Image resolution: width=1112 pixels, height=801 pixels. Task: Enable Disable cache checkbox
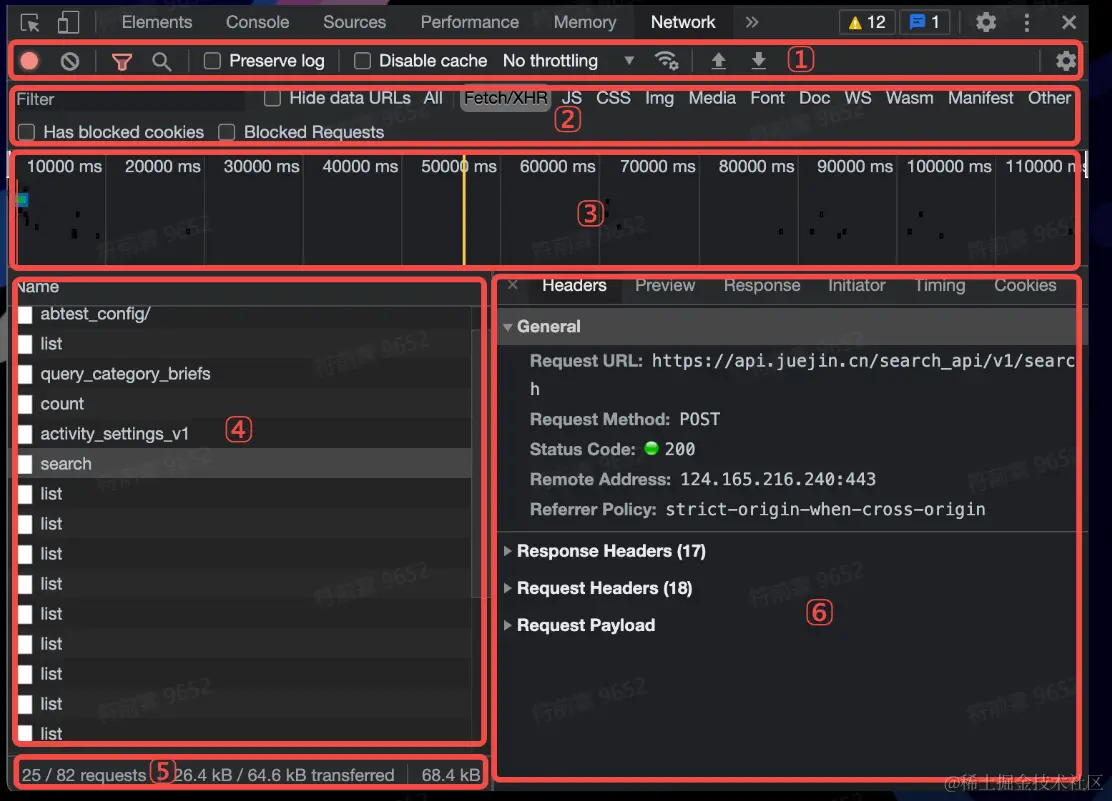tap(362, 61)
